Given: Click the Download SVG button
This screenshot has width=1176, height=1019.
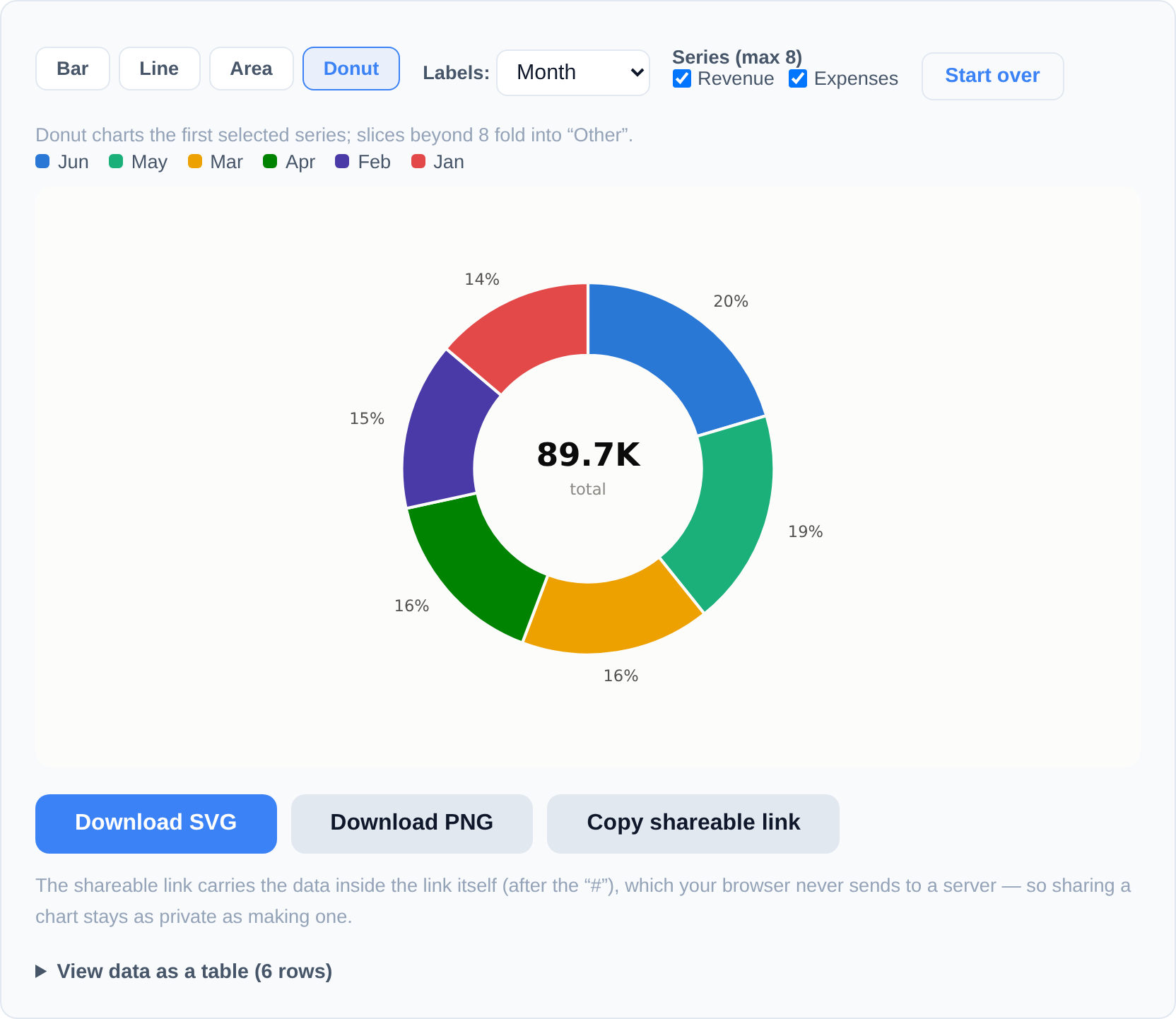Looking at the screenshot, I should pos(156,824).
